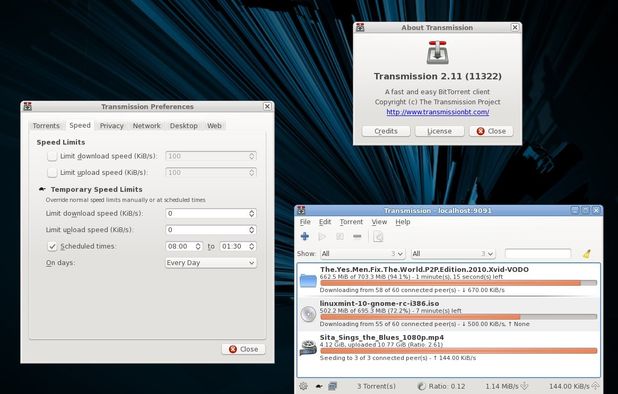618x394 pixels.
Task: Click the 01:30 end time stepper
Action: click(x=251, y=246)
